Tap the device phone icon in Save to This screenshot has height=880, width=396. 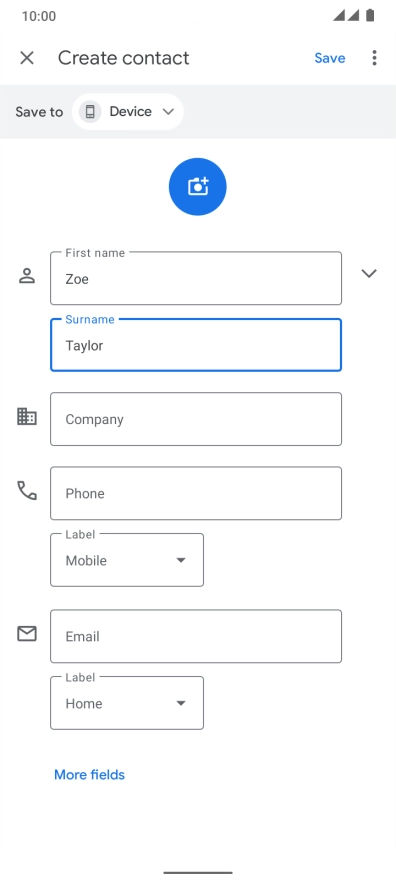[90, 112]
